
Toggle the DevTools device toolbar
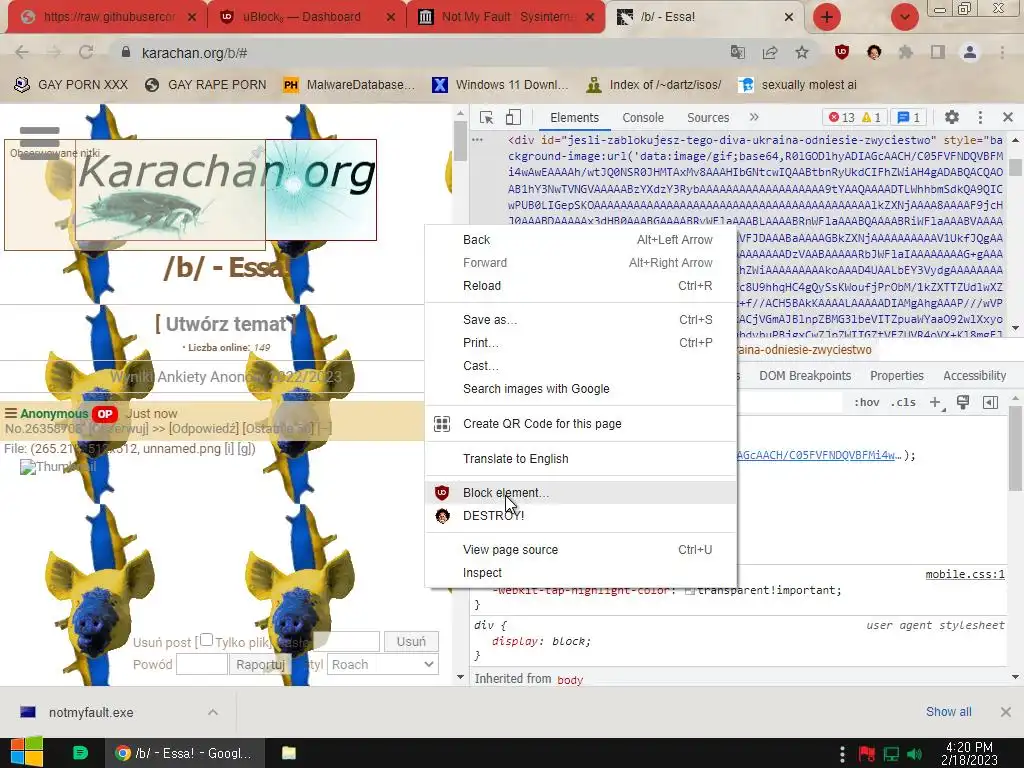(x=513, y=118)
